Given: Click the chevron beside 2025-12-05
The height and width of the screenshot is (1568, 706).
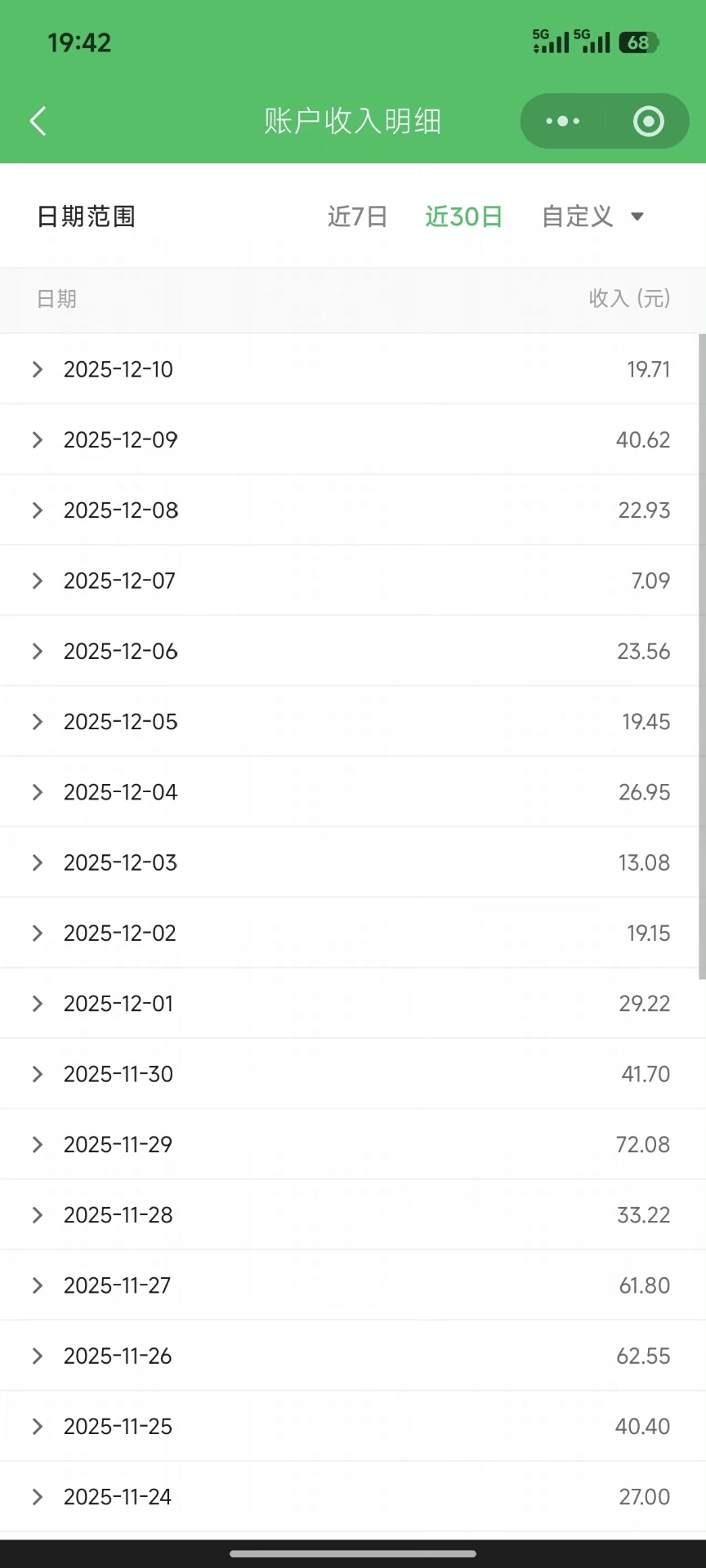Looking at the screenshot, I should (x=38, y=722).
